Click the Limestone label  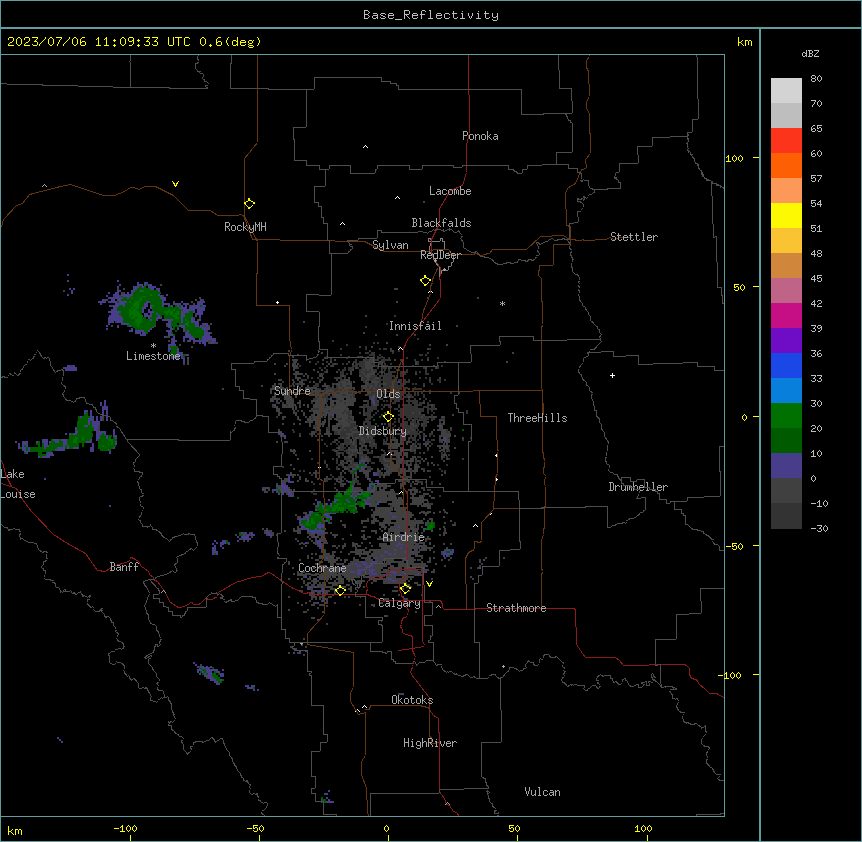153,356
